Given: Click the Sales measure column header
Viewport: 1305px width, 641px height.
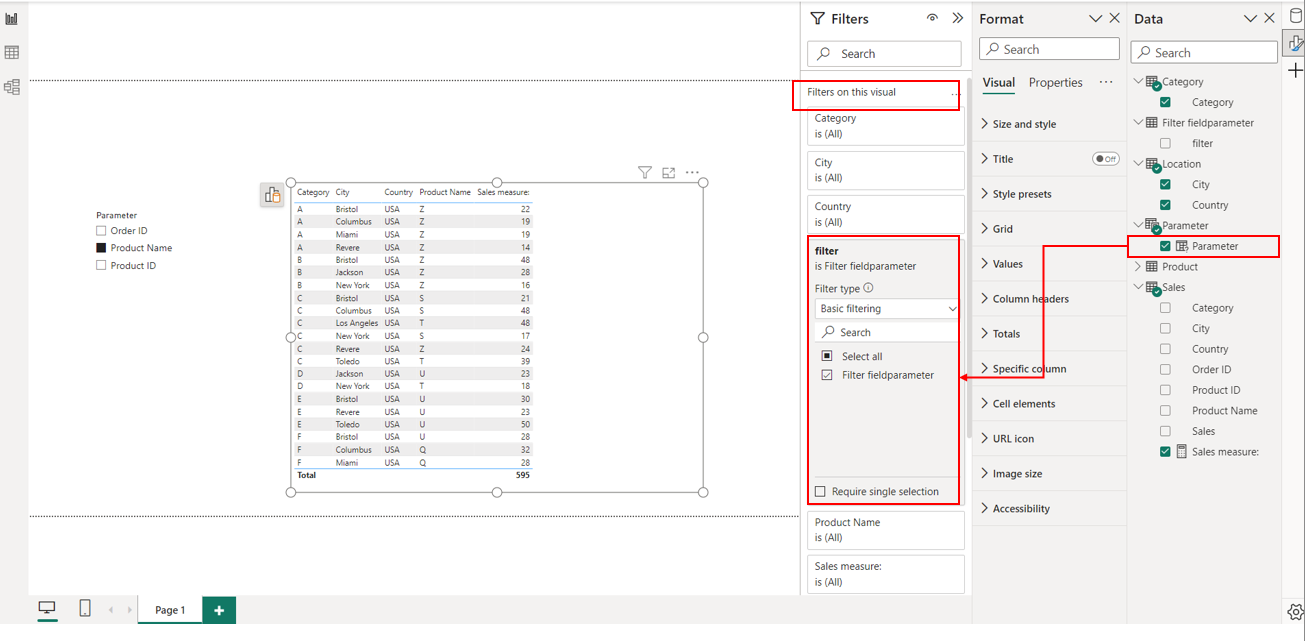Looking at the screenshot, I should pos(503,192).
